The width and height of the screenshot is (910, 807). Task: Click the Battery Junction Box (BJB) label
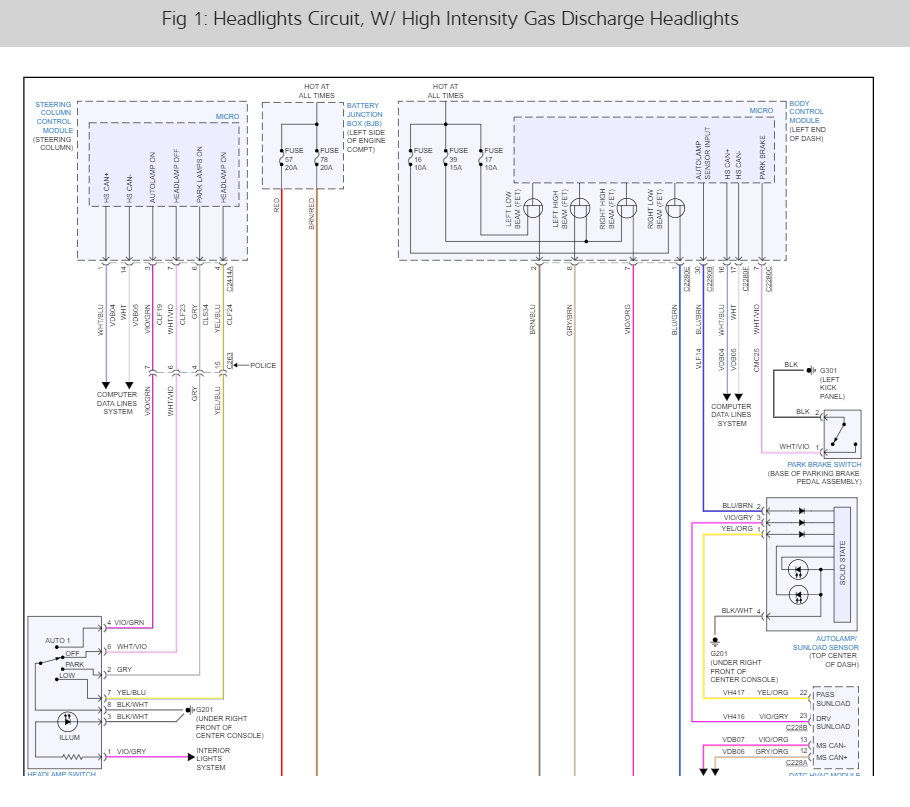pyautogui.click(x=364, y=114)
